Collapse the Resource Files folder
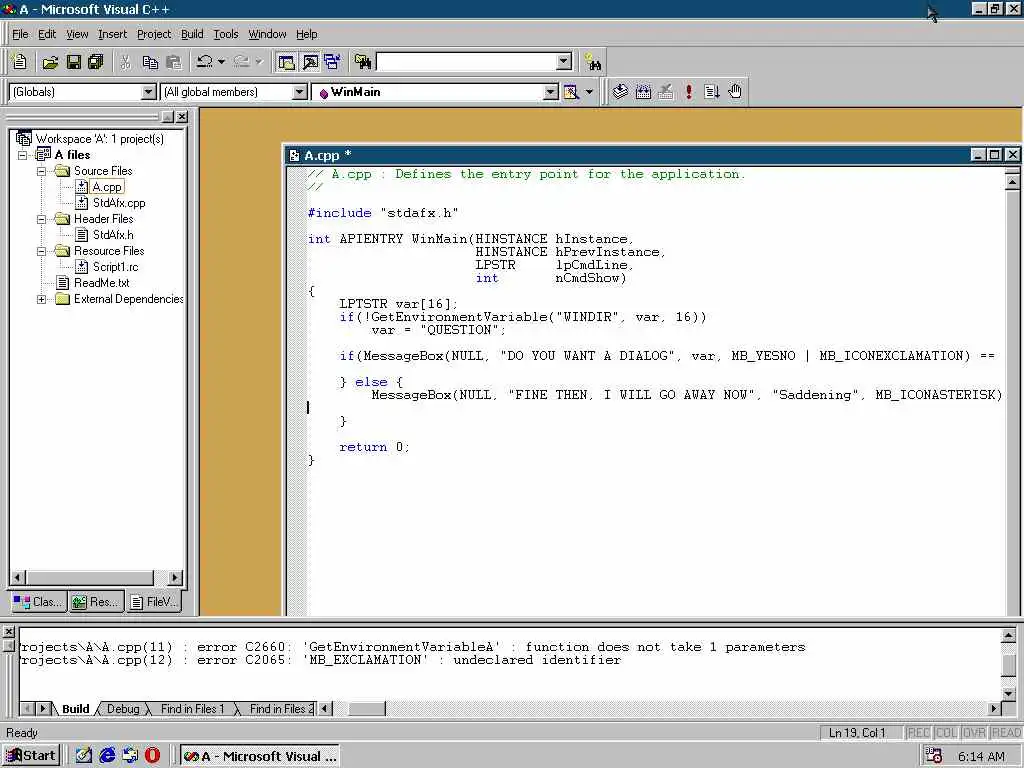1024x768 pixels. point(41,251)
